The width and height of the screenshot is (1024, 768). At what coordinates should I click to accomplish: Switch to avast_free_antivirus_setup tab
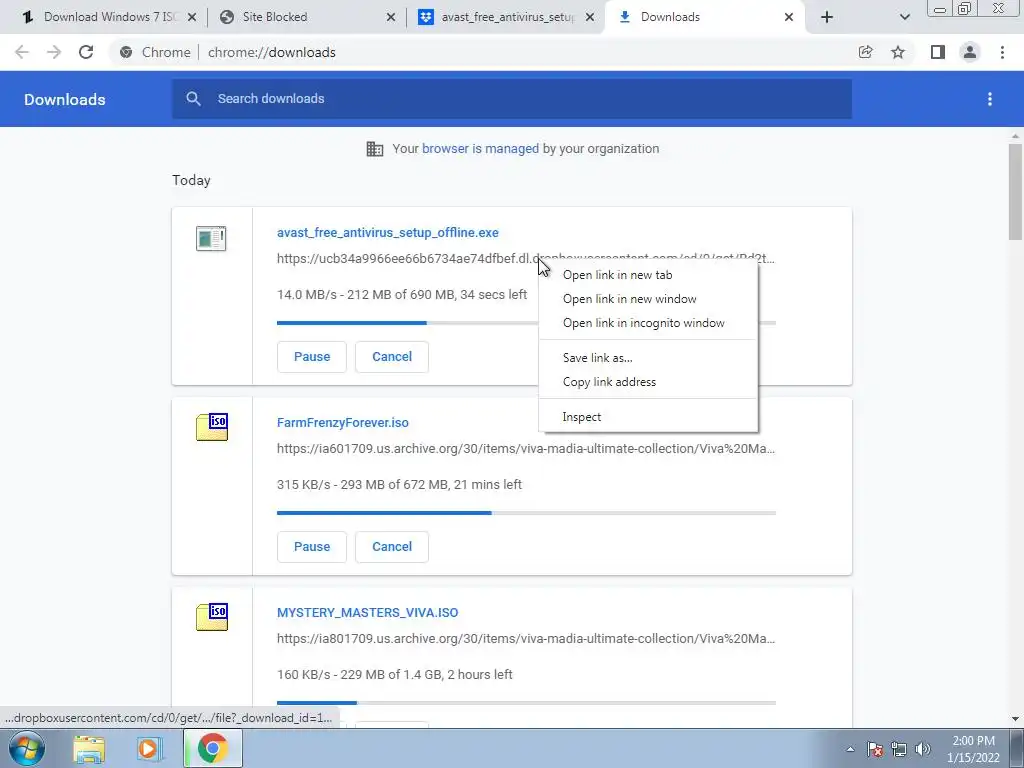pyautogui.click(x=507, y=17)
